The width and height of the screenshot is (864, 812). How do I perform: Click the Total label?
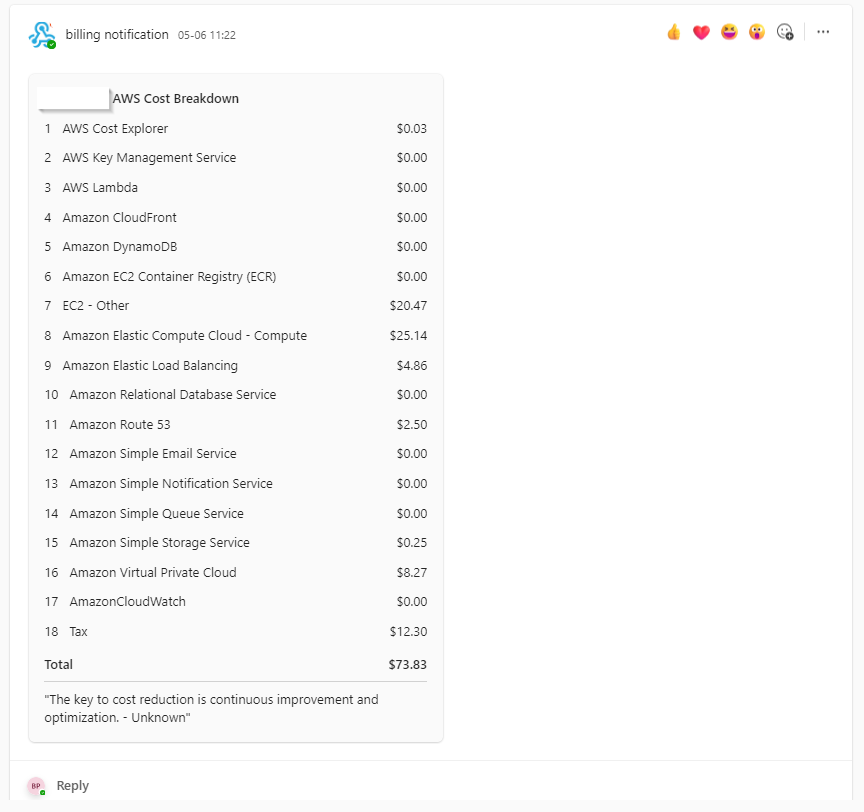(58, 665)
